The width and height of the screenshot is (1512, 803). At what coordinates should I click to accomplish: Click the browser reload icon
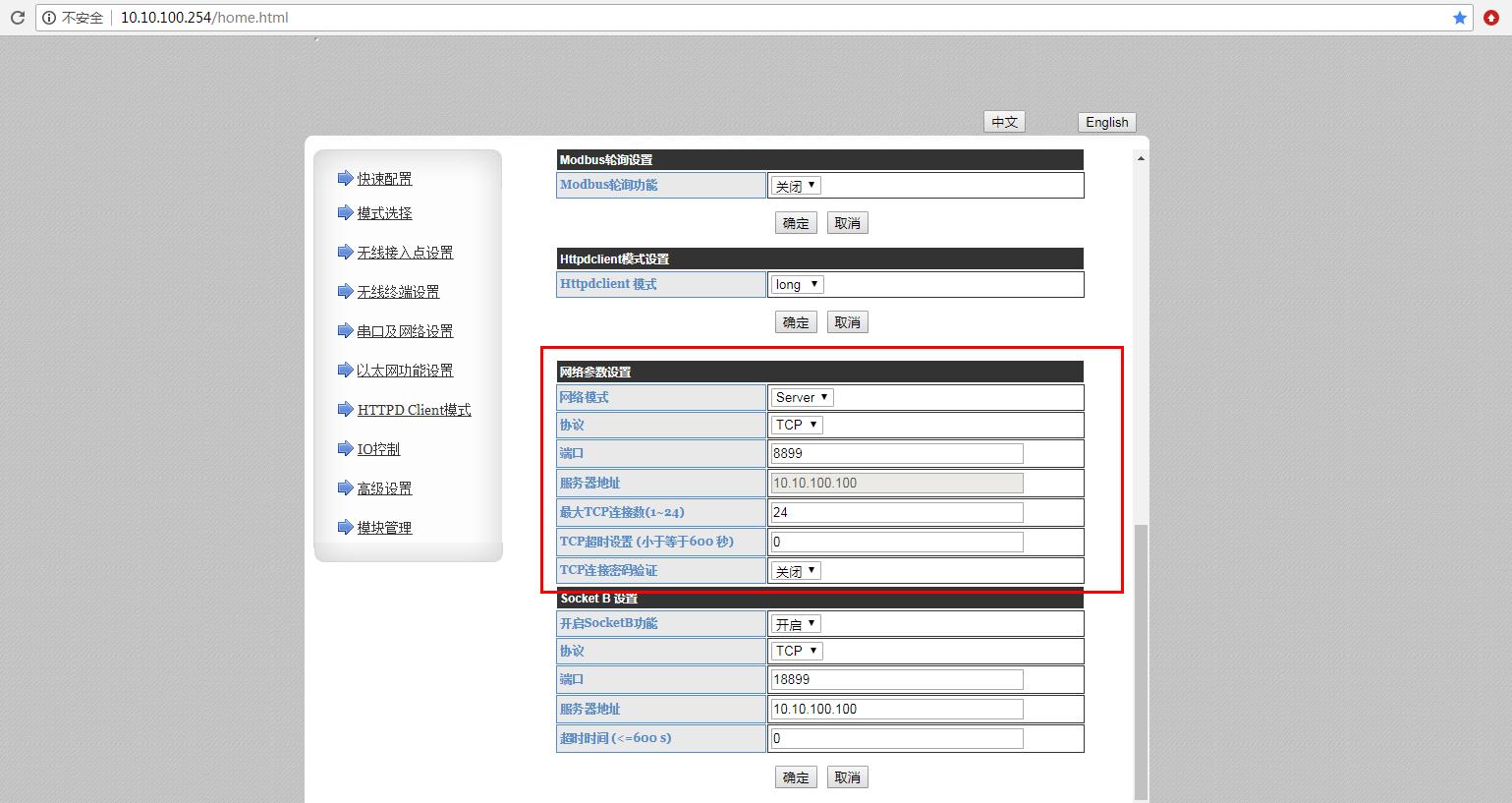17,18
